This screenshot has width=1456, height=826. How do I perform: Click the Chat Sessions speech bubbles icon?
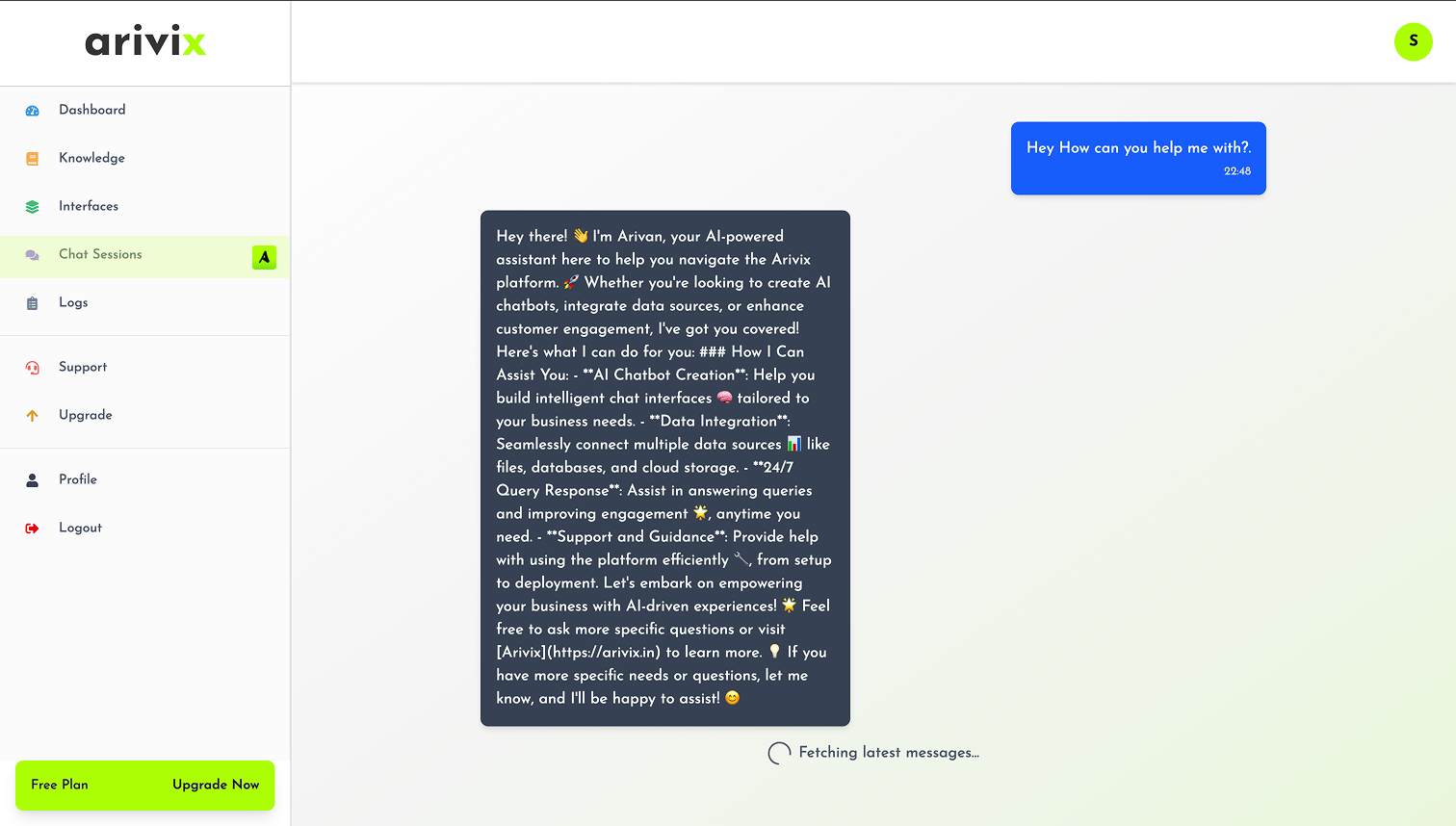coord(32,255)
